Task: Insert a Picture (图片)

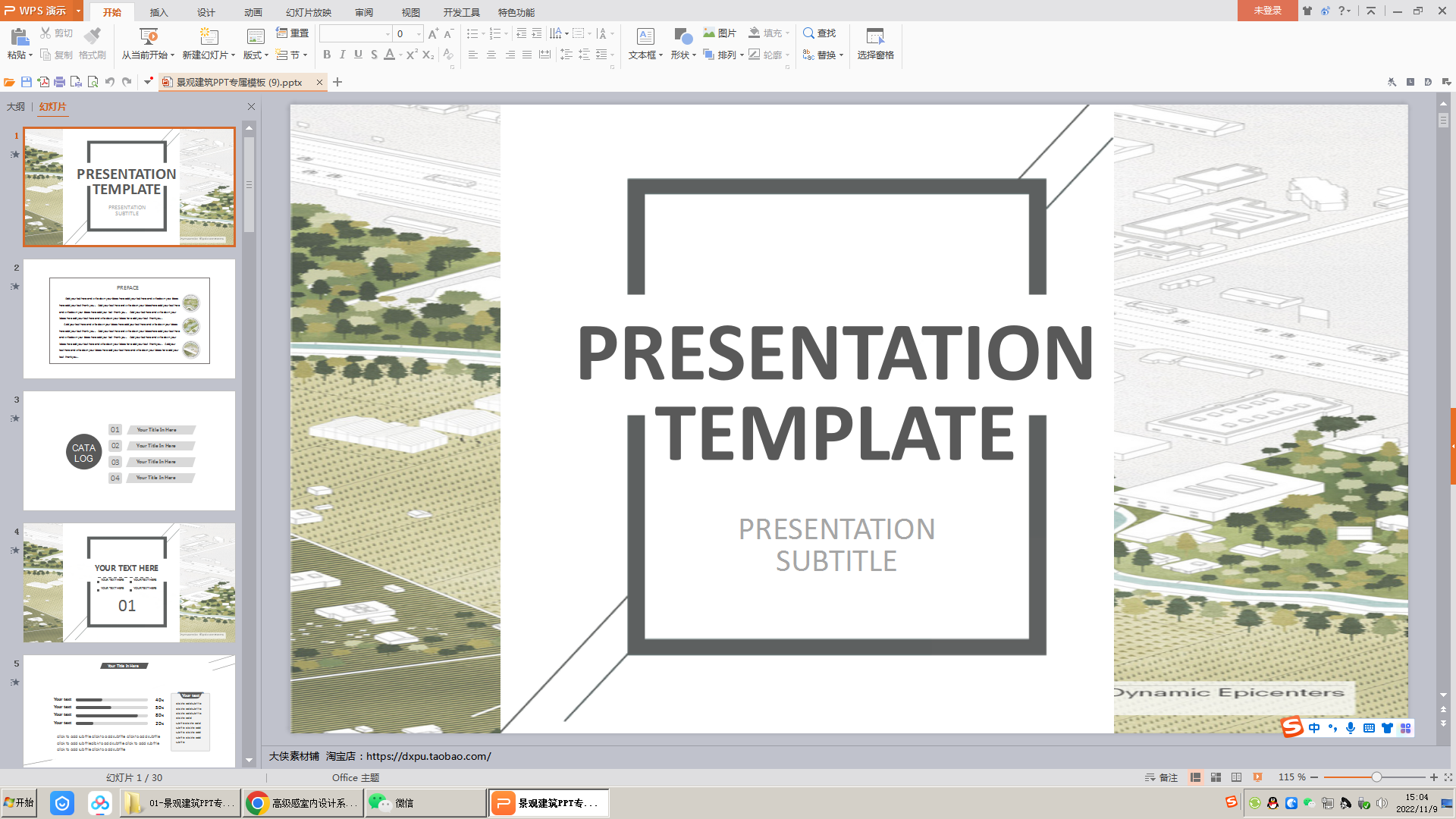Action: [x=719, y=33]
